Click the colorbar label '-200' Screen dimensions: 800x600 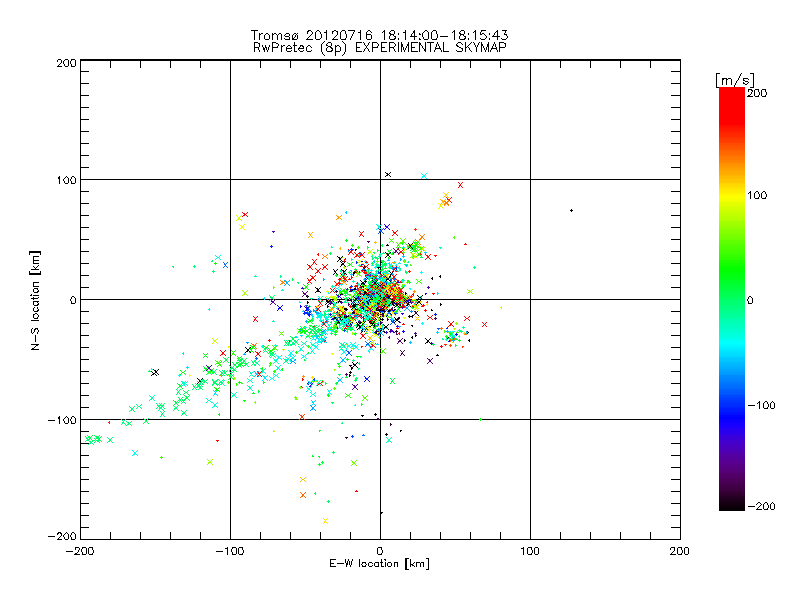point(761,506)
